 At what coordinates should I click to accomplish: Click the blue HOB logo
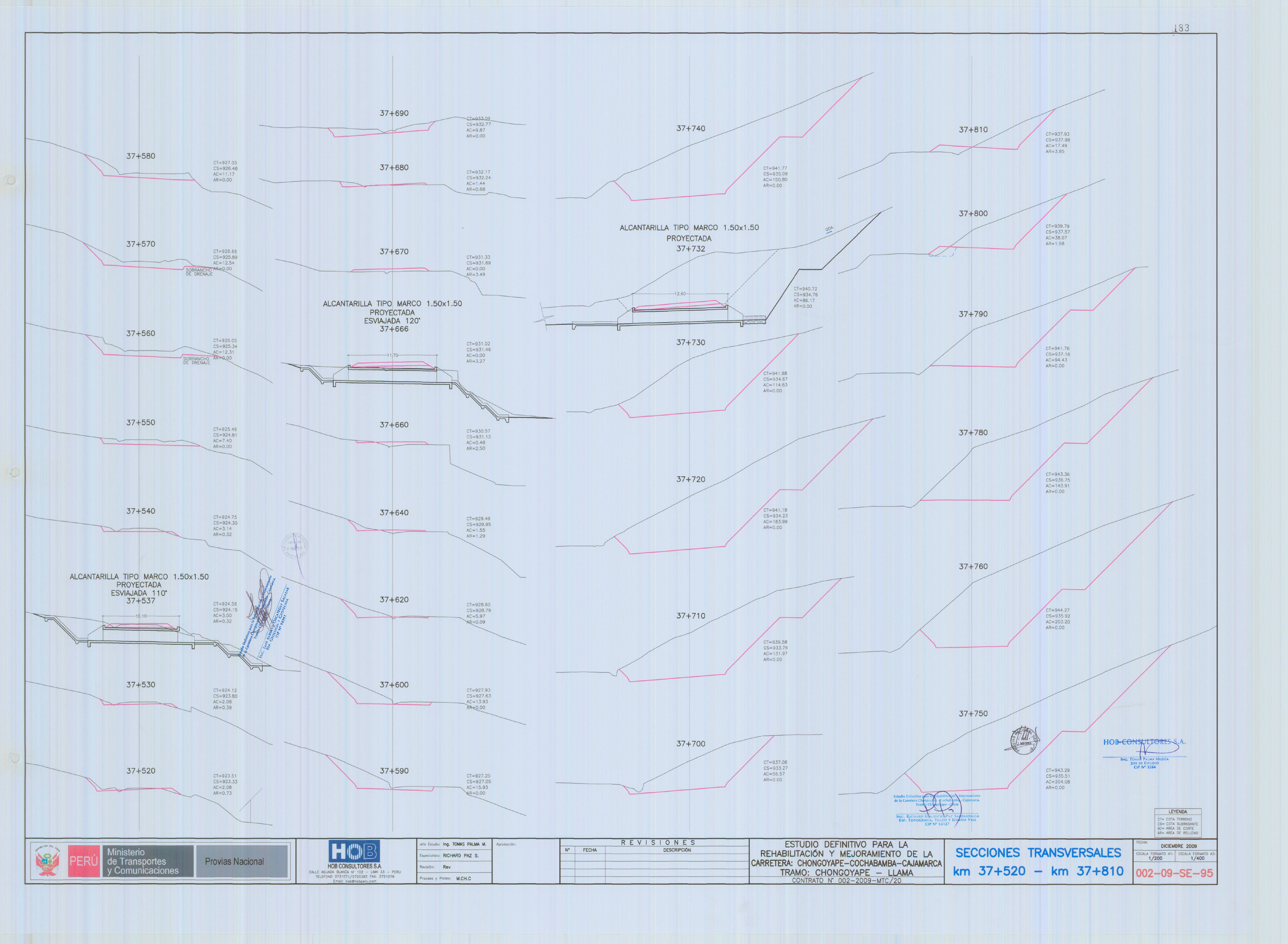[x=354, y=851]
